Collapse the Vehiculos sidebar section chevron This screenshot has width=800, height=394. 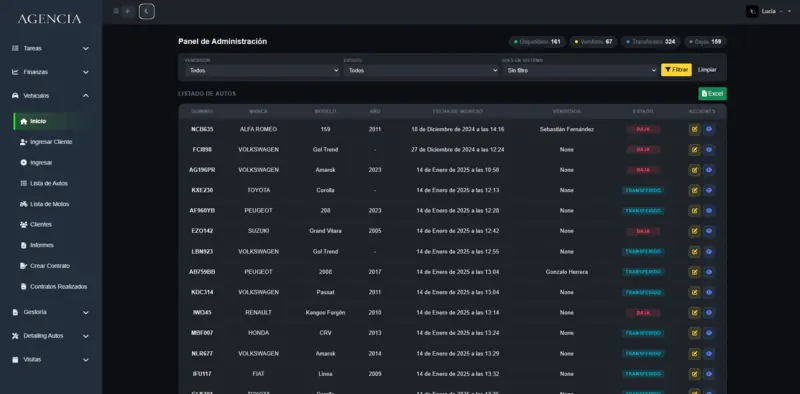click(86, 96)
